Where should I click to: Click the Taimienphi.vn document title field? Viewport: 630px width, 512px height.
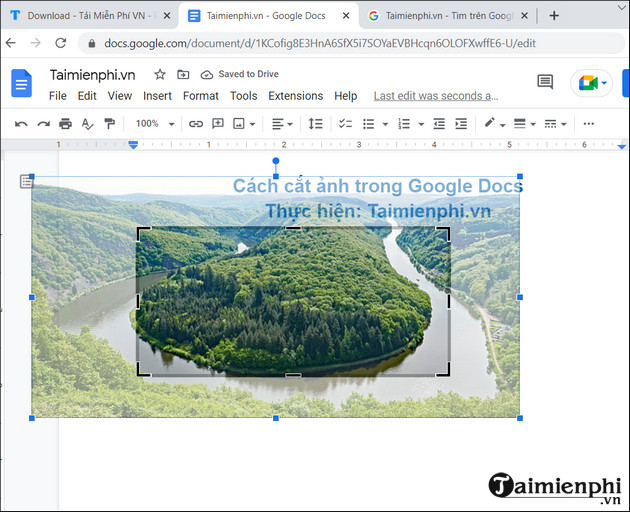point(92,75)
